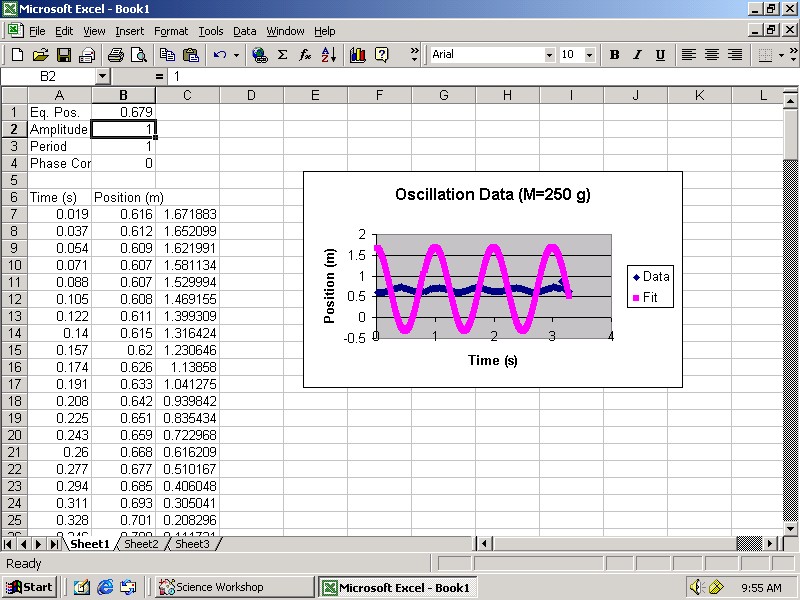This screenshot has height=600, width=800.
Task: Open the Name Box dropdown arrow
Action: pyautogui.click(x=102, y=76)
